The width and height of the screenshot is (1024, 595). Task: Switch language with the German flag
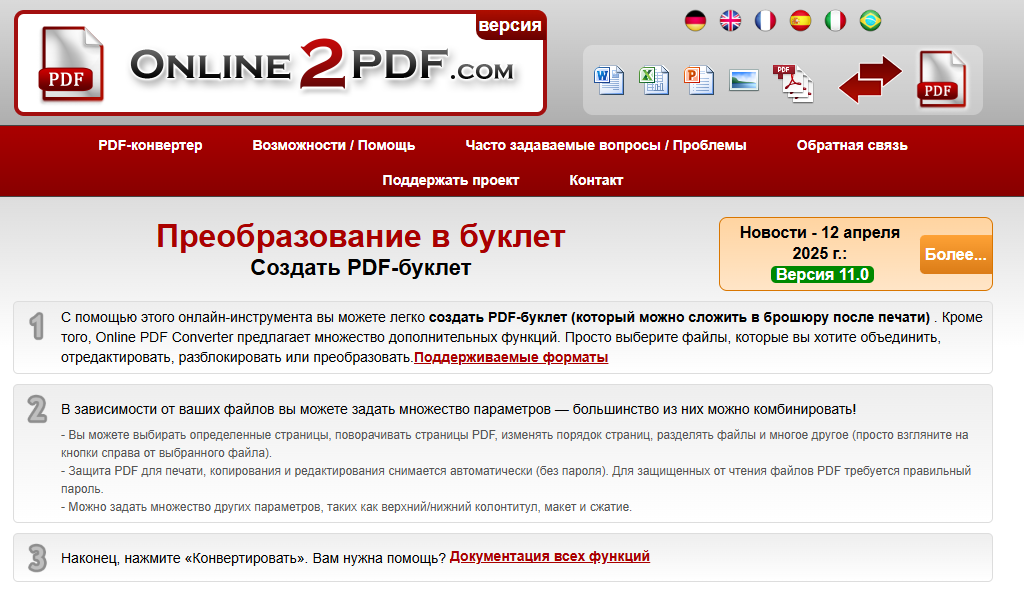pos(696,20)
